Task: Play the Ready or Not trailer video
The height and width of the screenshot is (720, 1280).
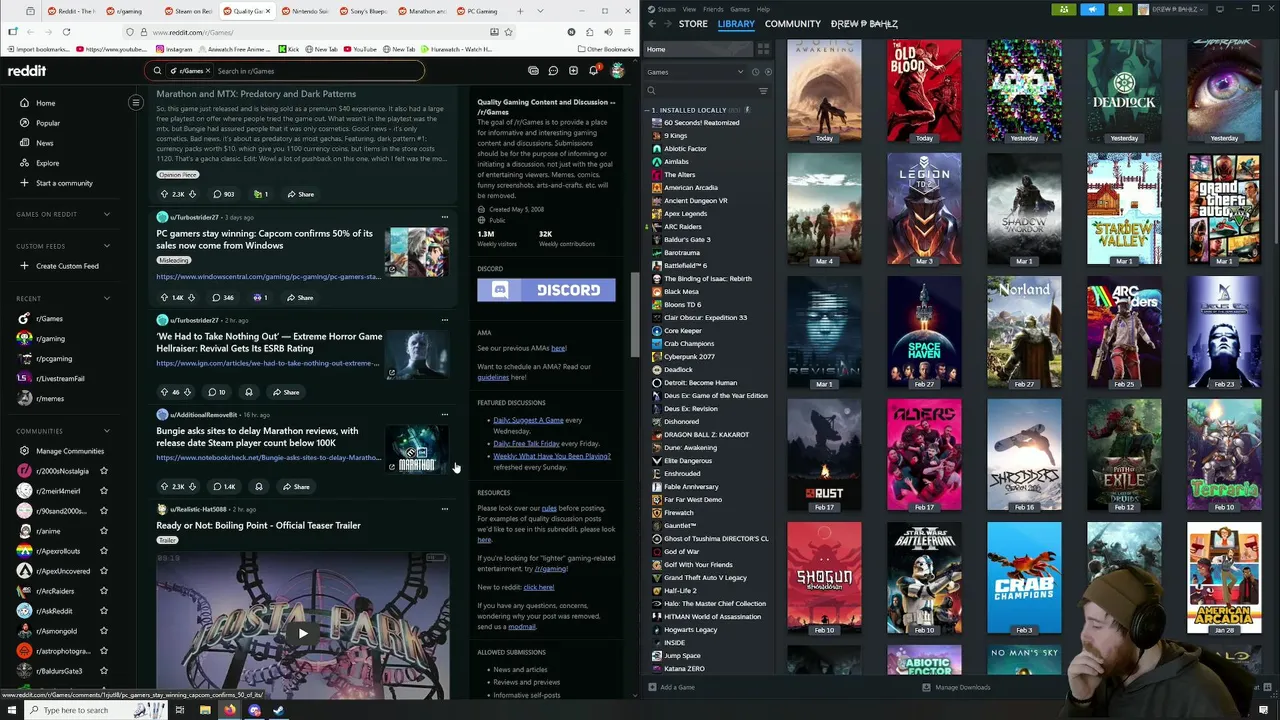Action: [x=302, y=633]
